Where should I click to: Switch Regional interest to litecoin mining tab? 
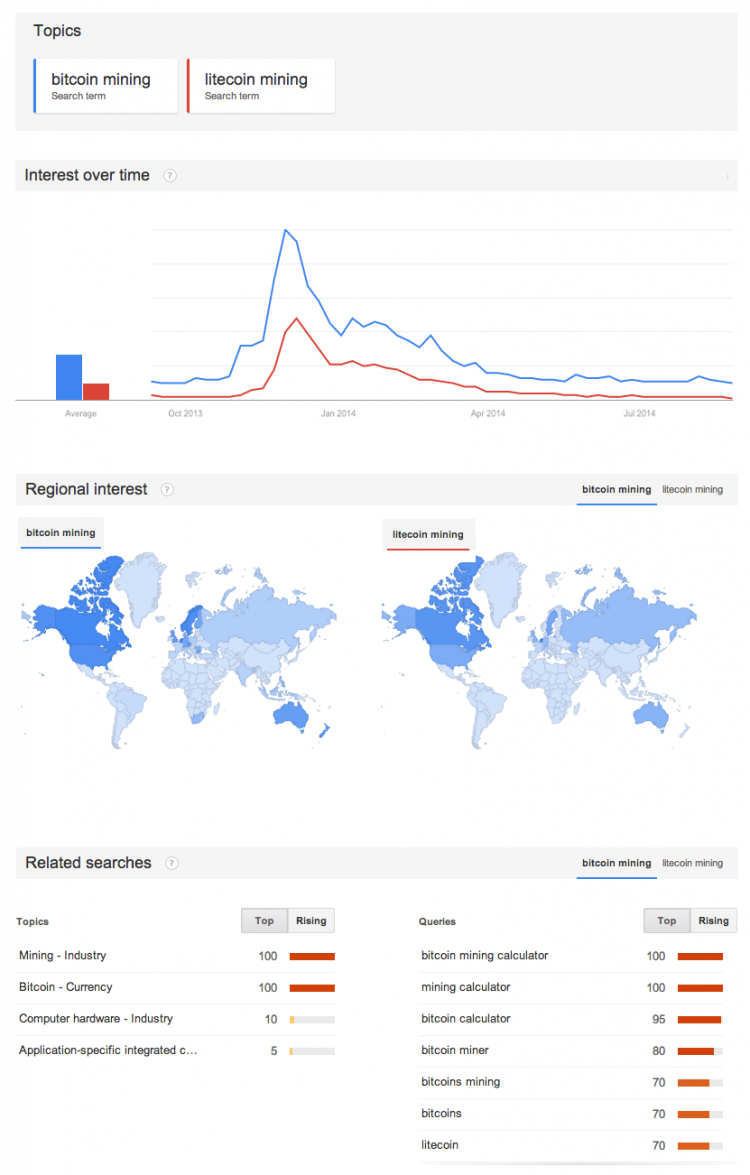point(692,489)
